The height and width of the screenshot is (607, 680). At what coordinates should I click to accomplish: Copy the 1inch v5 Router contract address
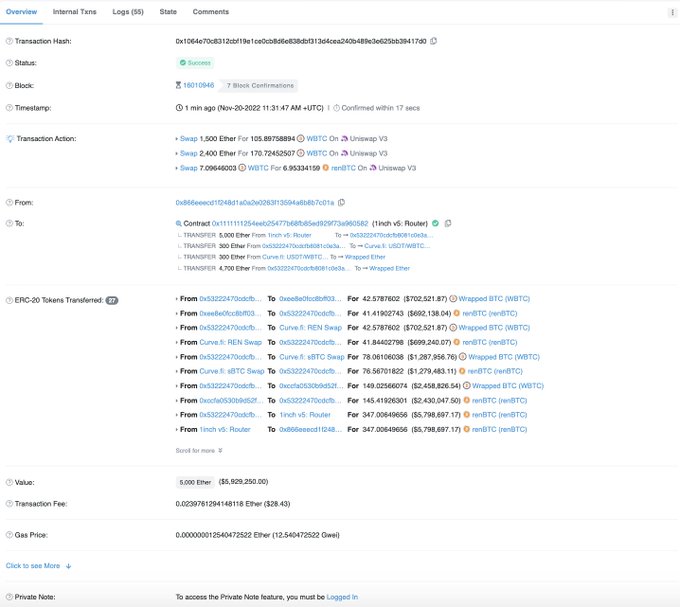coord(448,223)
